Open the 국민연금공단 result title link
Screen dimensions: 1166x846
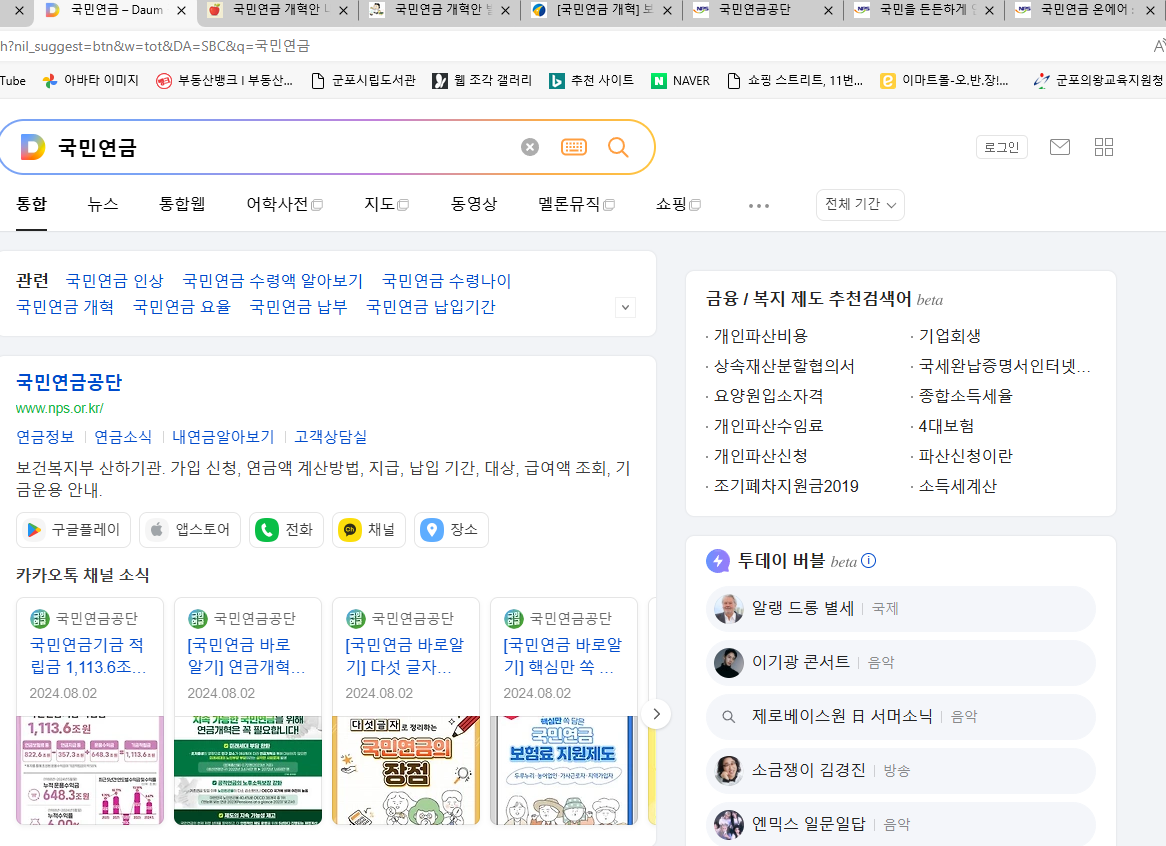[x=69, y=382]
